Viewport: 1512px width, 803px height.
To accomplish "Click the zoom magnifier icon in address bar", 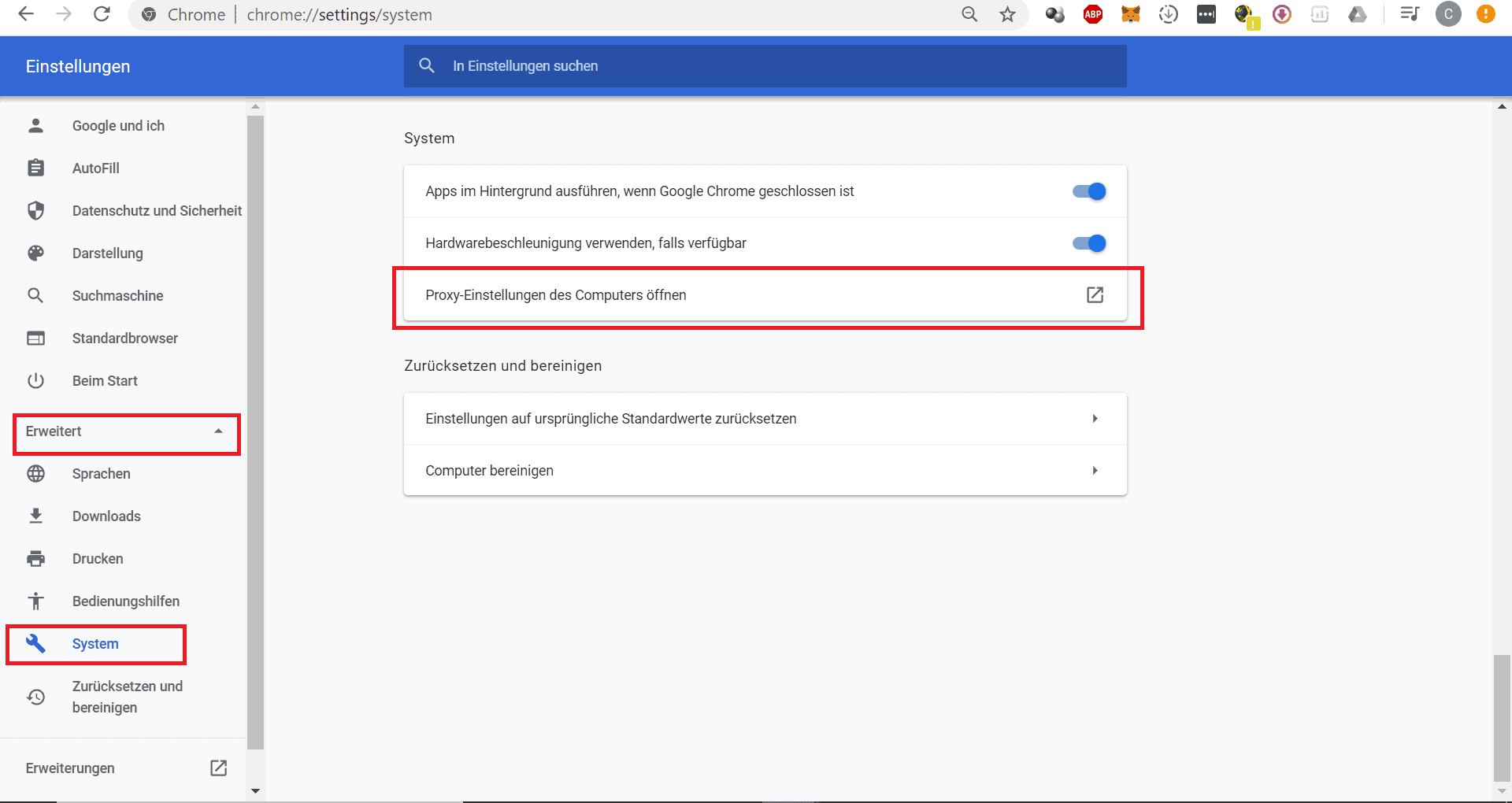I will coord(969,14).
